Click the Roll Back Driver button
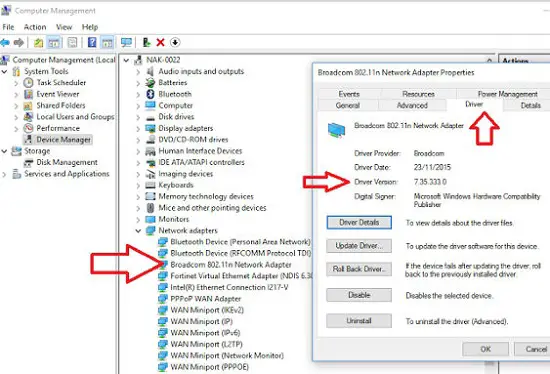The image size is (550, 374). (x=359, y=269)
